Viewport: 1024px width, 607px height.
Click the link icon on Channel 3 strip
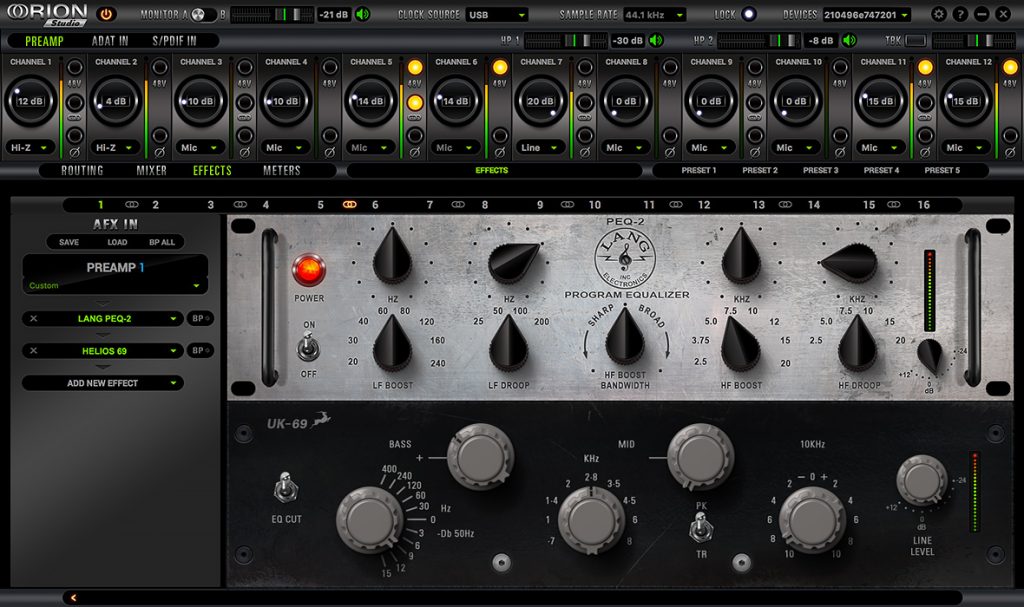(244, 118)
